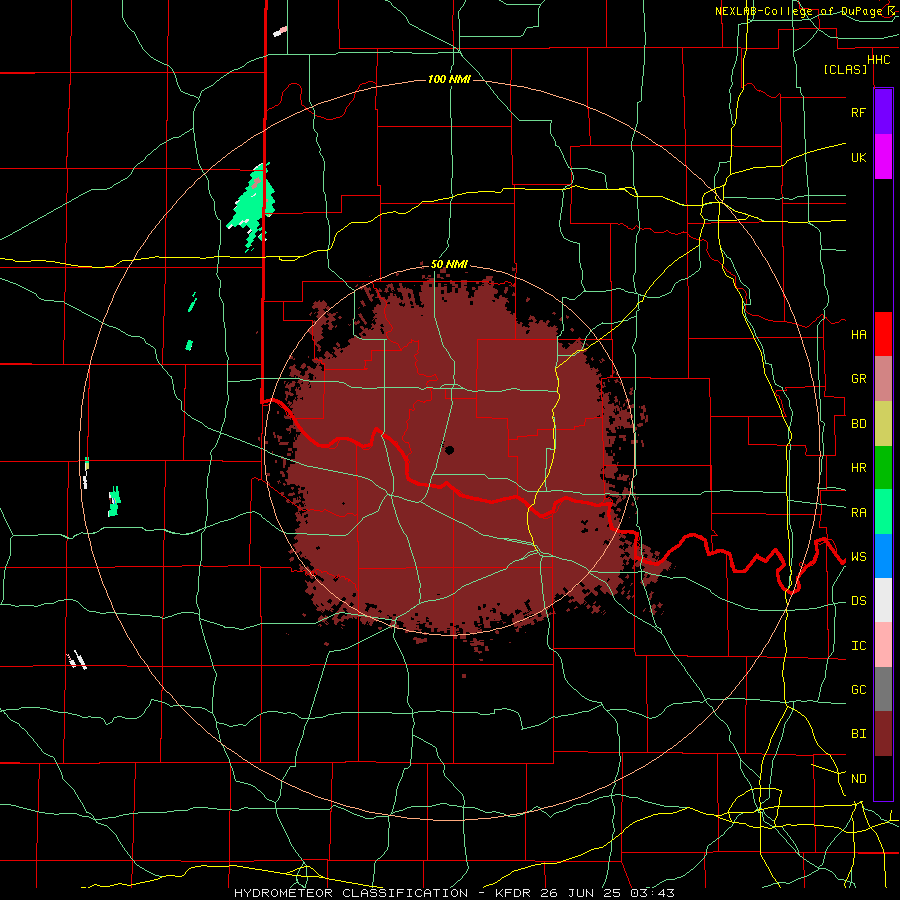Image resolution: width=900 pixels, height=900 pixels.
Task: Select the GR pink-brown legend swatch
Action: pyautogui.click(x=883, y=379)
